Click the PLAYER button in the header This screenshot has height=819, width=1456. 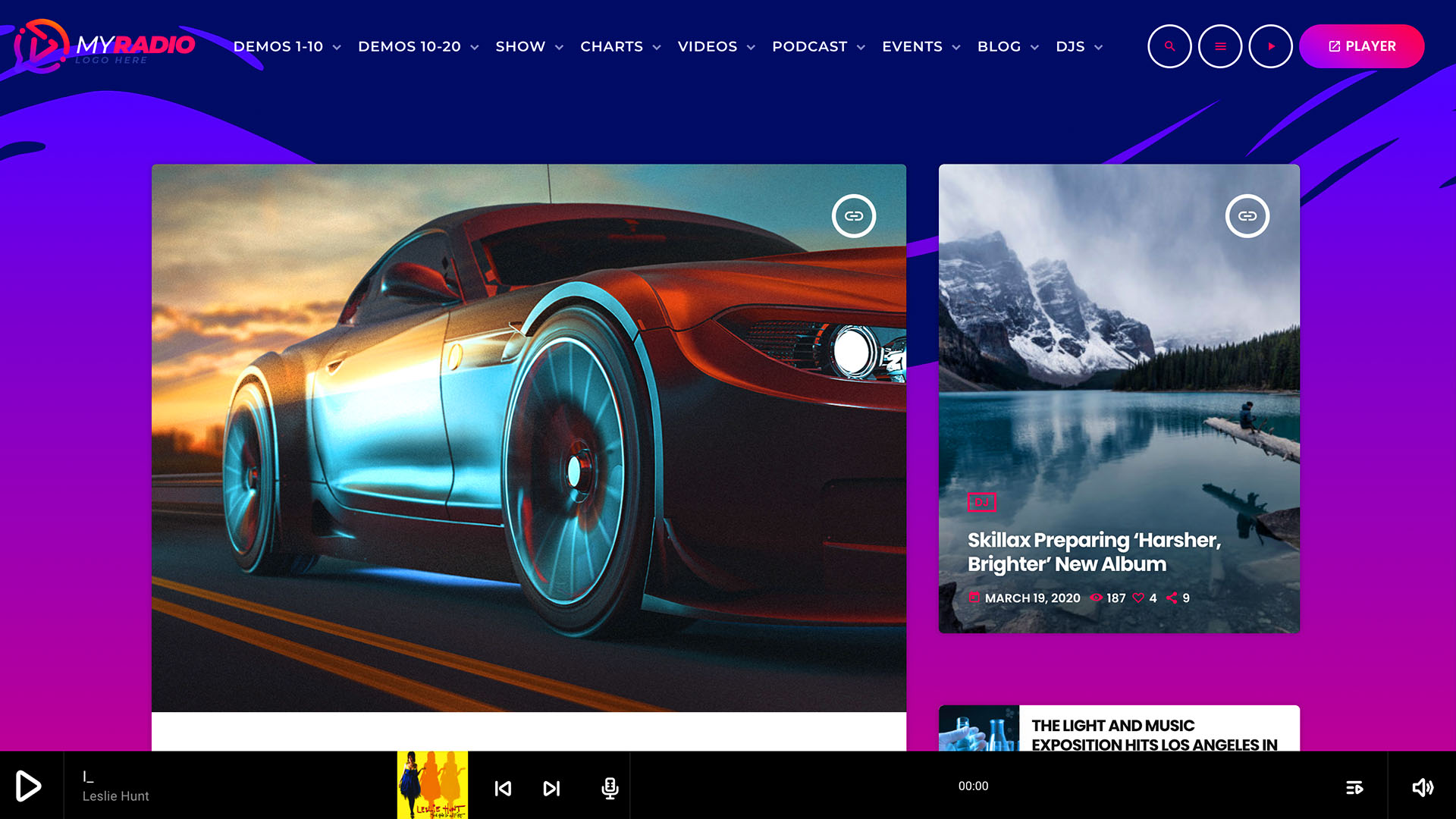click(x=1361, y=46)
